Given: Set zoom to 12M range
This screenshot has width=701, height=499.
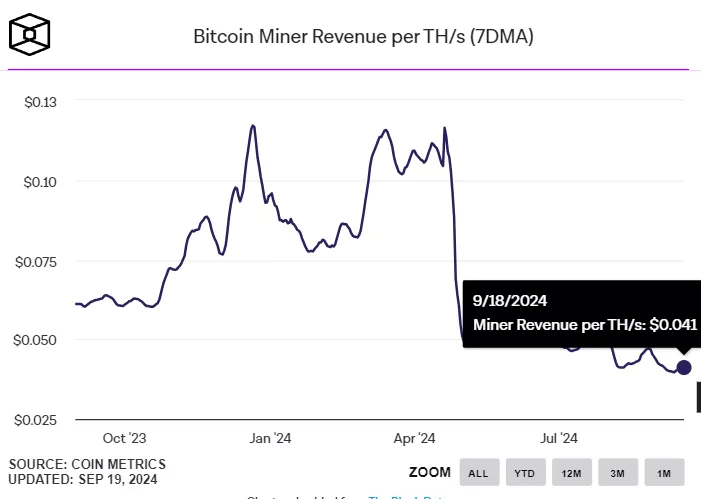Looking at the screenshot, I should (571, 472).
